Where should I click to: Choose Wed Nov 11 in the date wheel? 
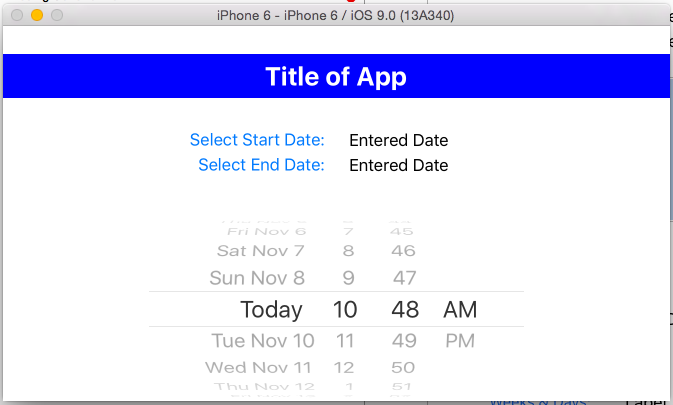(x=259, y=367)
